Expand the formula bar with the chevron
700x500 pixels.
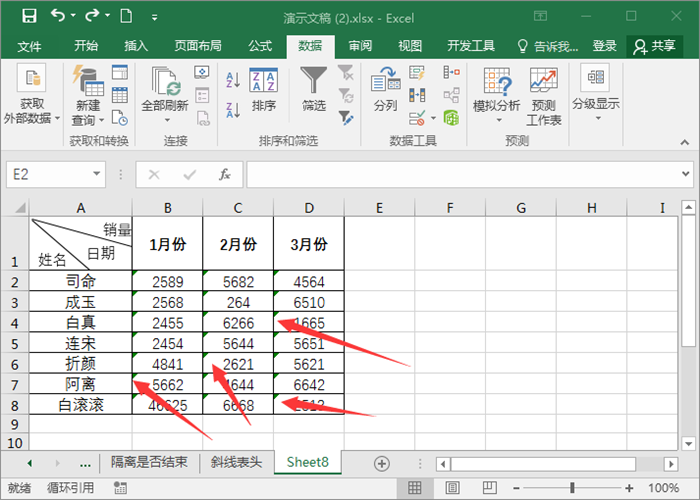[686, 174]
